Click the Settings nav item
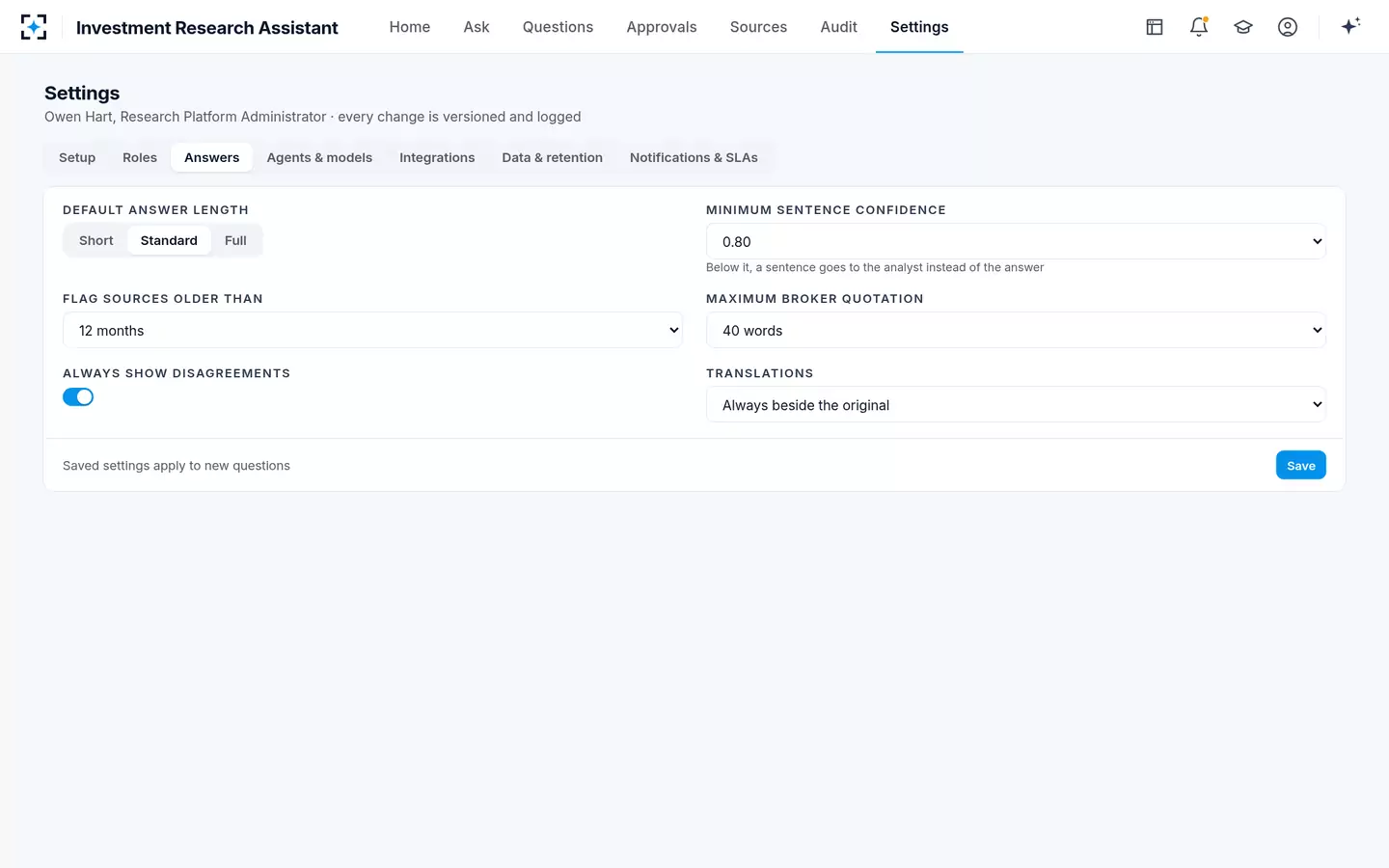Viewport: 1389px width, 868px height. click(x=919, y=27)
